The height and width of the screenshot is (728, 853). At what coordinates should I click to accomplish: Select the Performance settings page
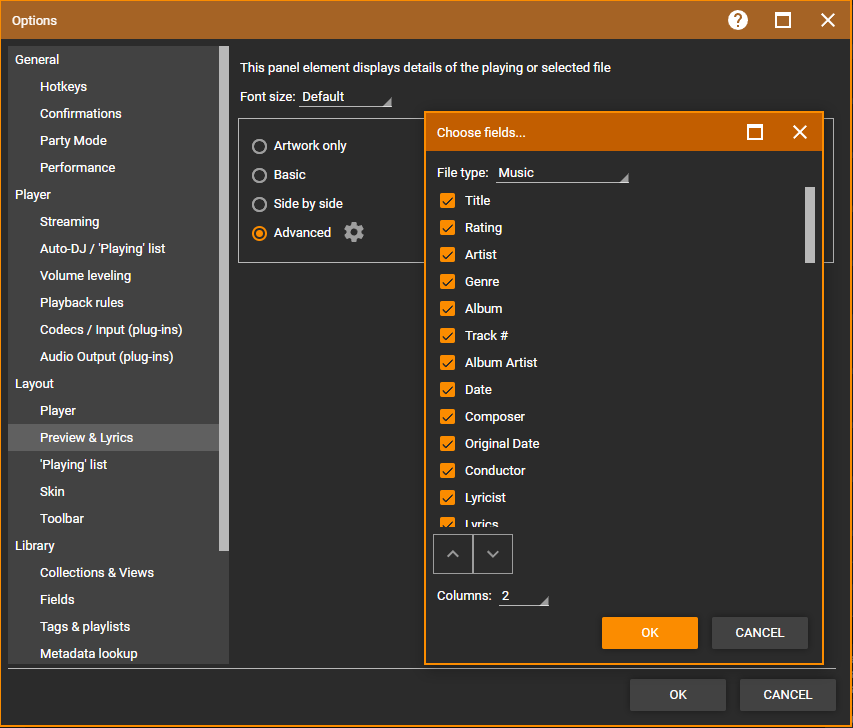tap(77, 168)
